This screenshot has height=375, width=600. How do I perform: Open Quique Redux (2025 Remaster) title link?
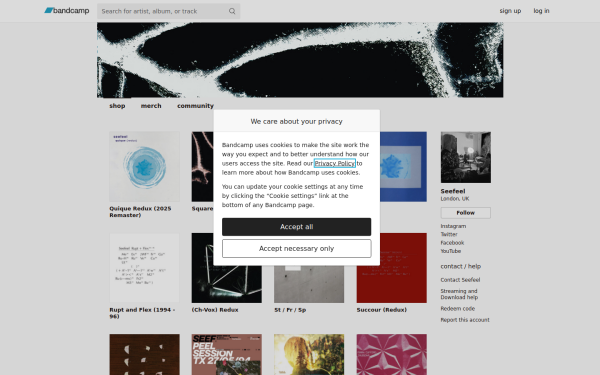pos(140,212)
